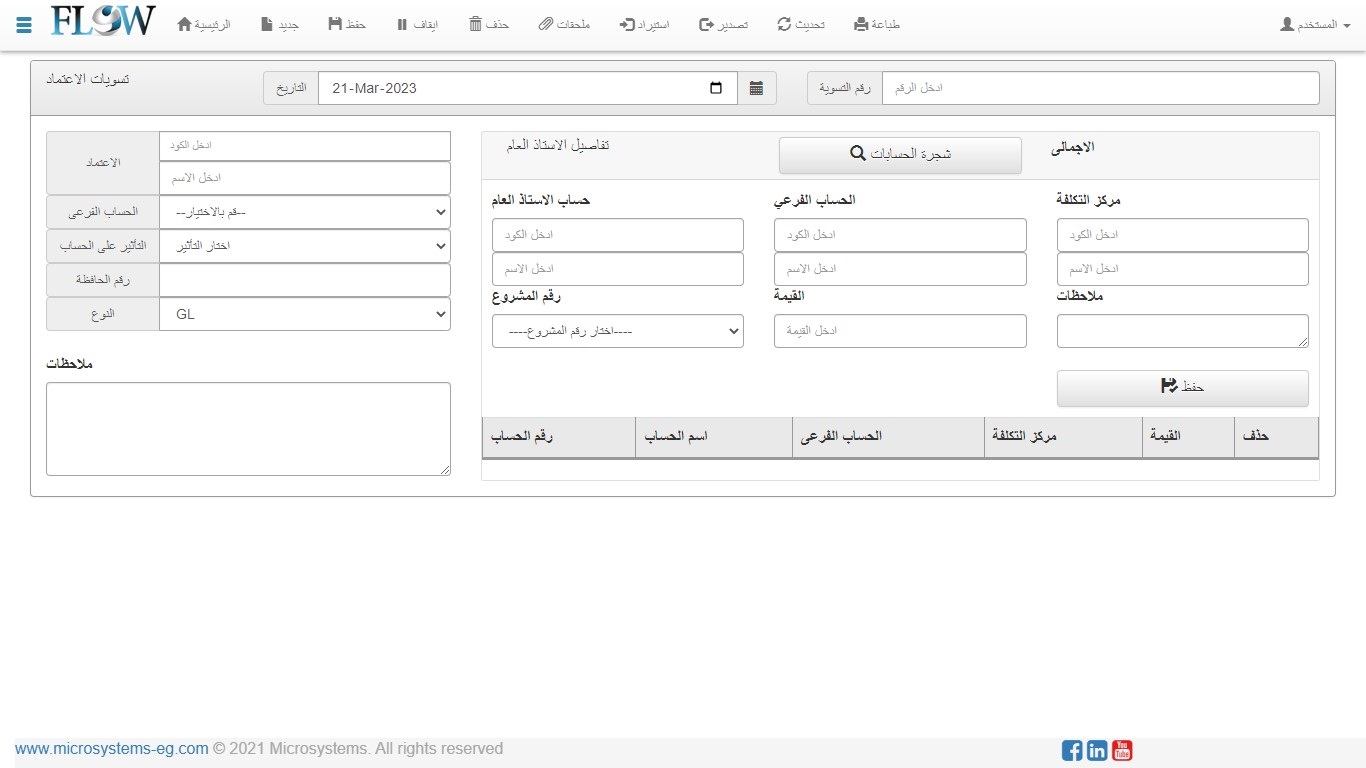Viewport: 1366px width, 768px height.
Task: Click the save floppy icon (حفظ) in the toolbar
Action: (x=335, y=24)
